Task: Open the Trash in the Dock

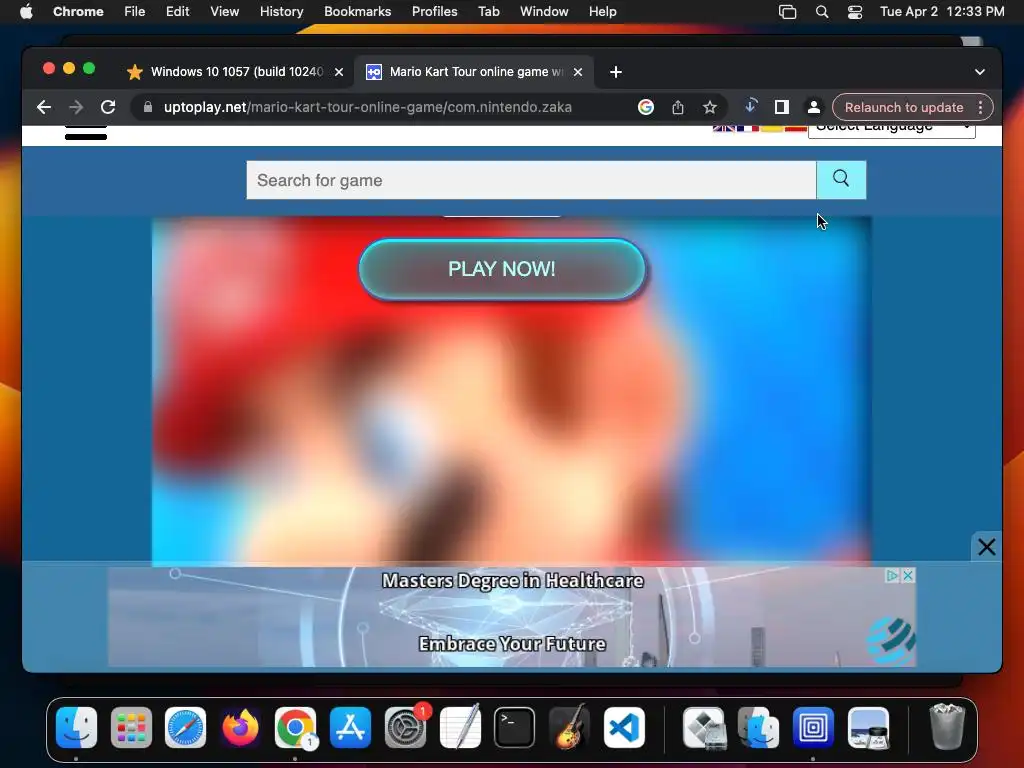Action: [x=947, y=728]
